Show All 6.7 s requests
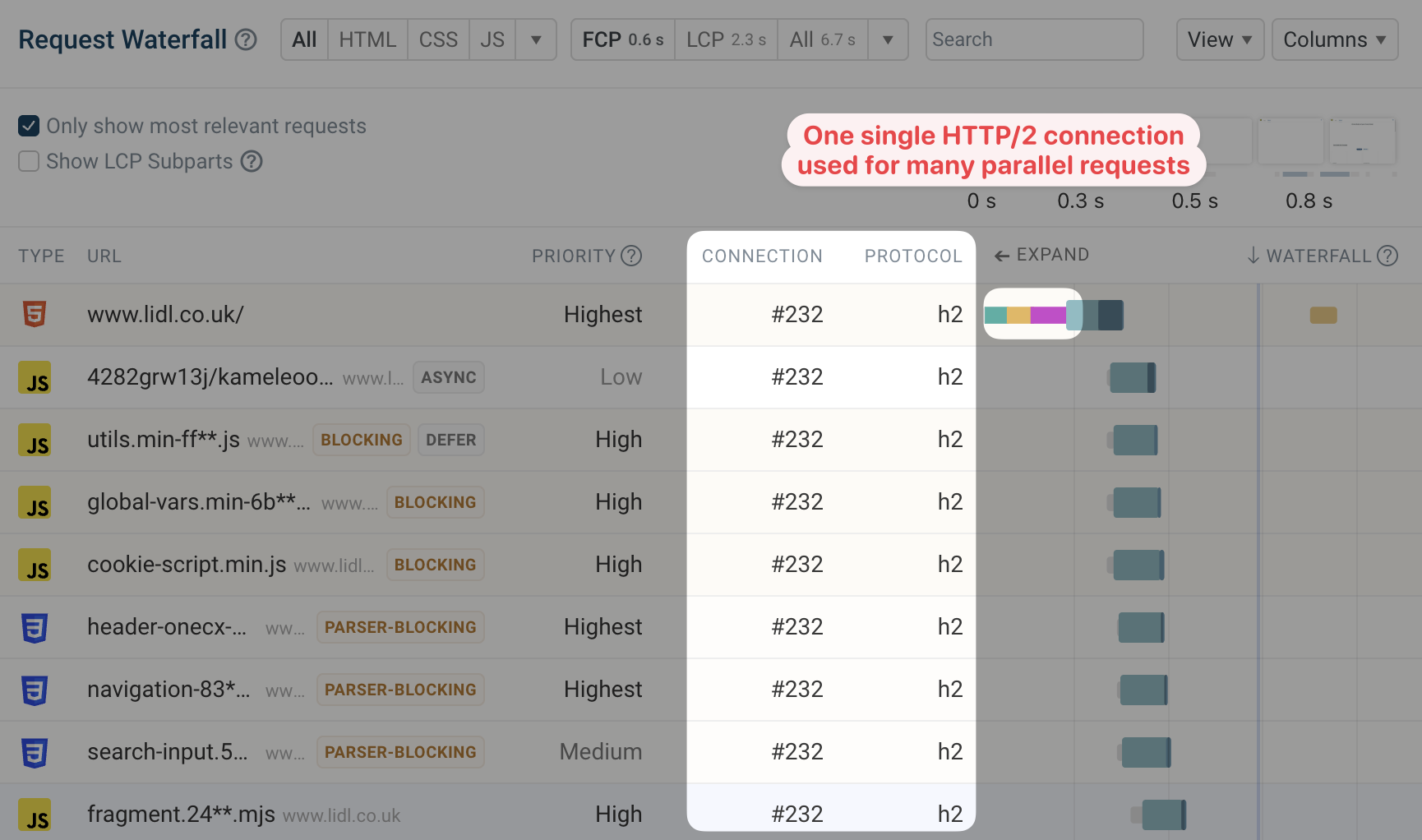The width and height of the screenshot is (1422, 840). click(x=822, y=39)
